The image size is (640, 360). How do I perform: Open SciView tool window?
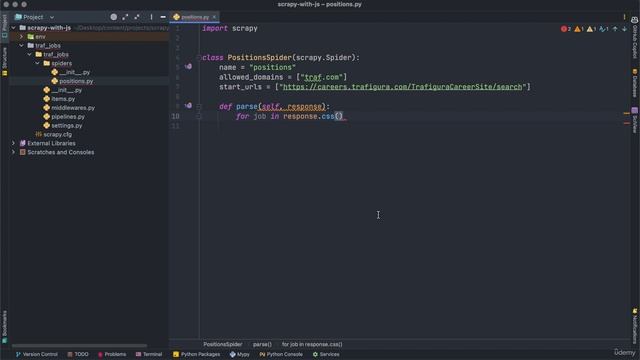click(635, 120)
